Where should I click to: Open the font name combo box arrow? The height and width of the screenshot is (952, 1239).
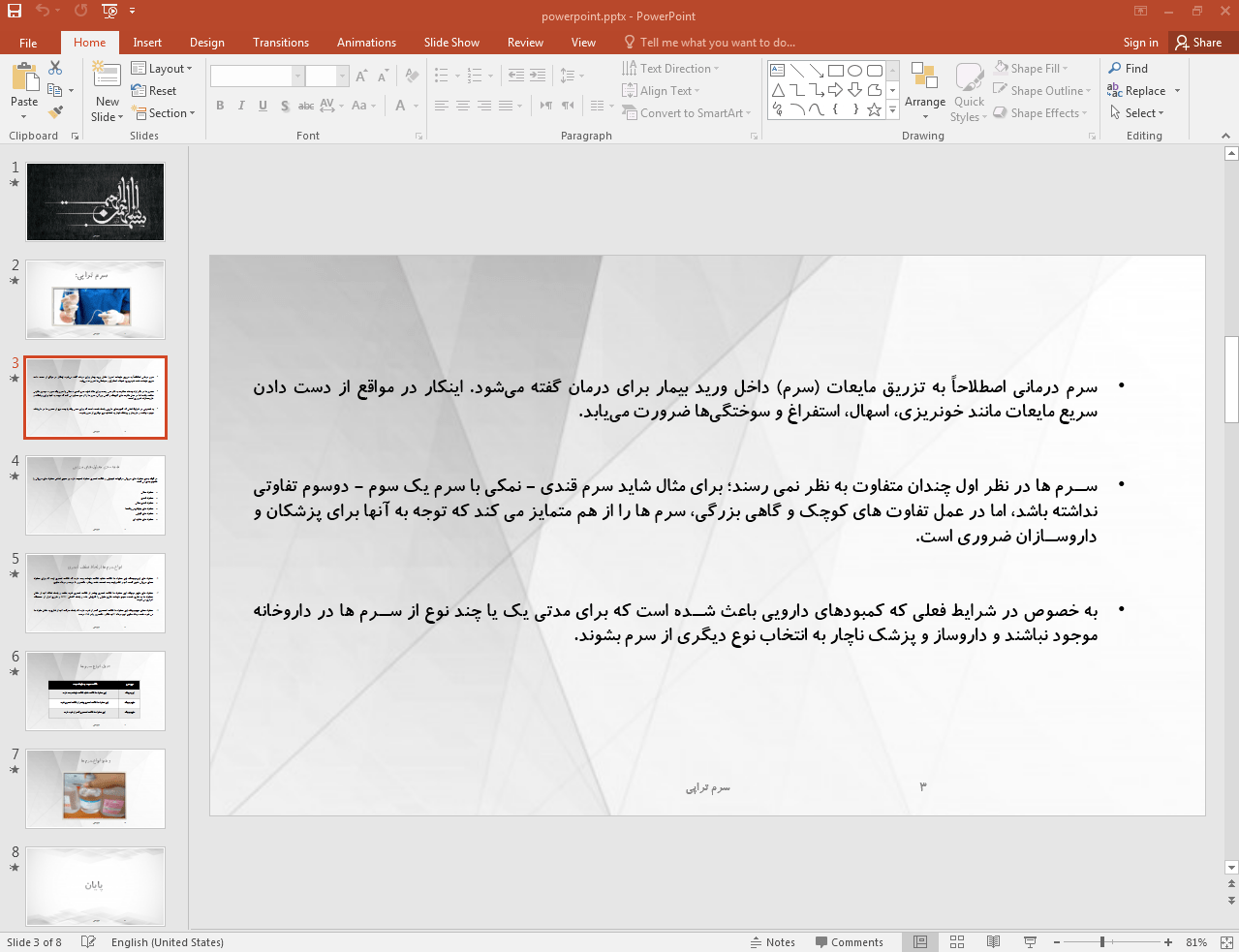297,76
